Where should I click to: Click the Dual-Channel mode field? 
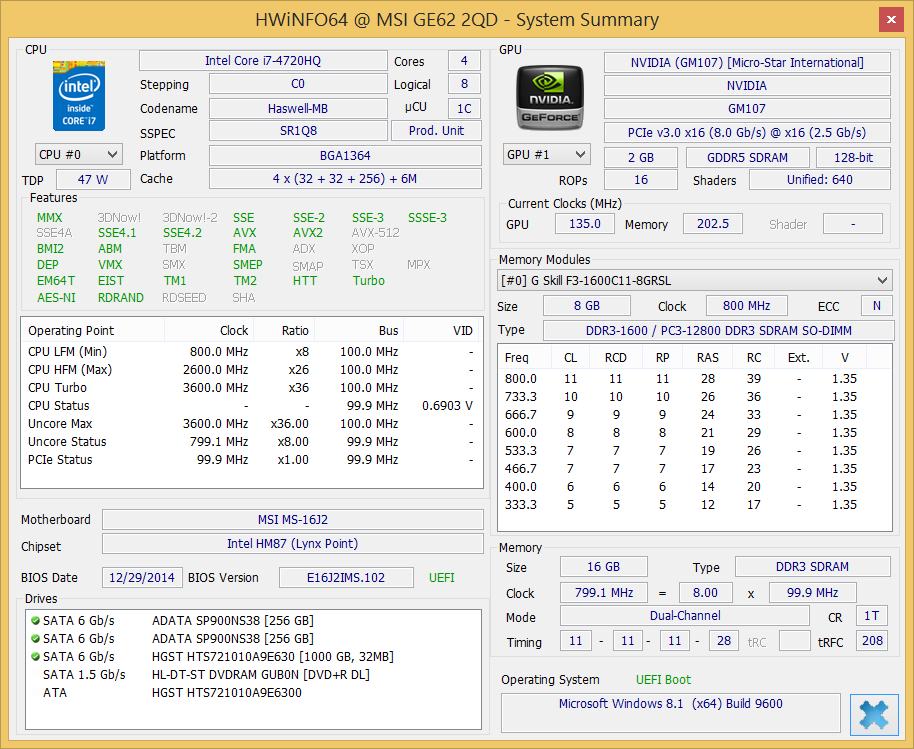click(x=685, y=616)
